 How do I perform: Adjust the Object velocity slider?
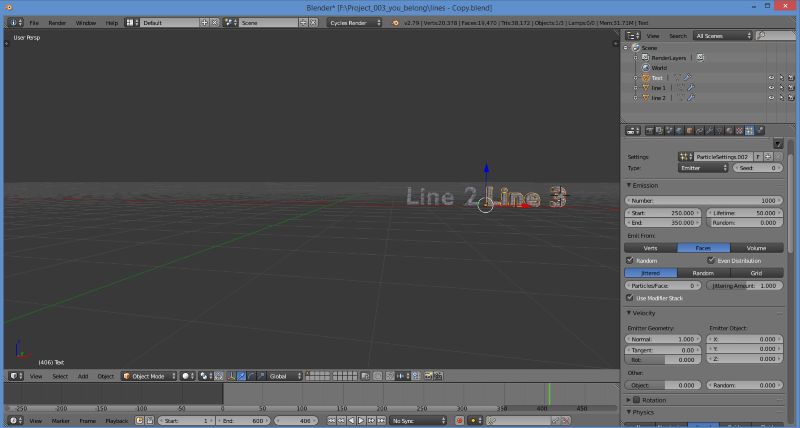[x=663, y=385]
